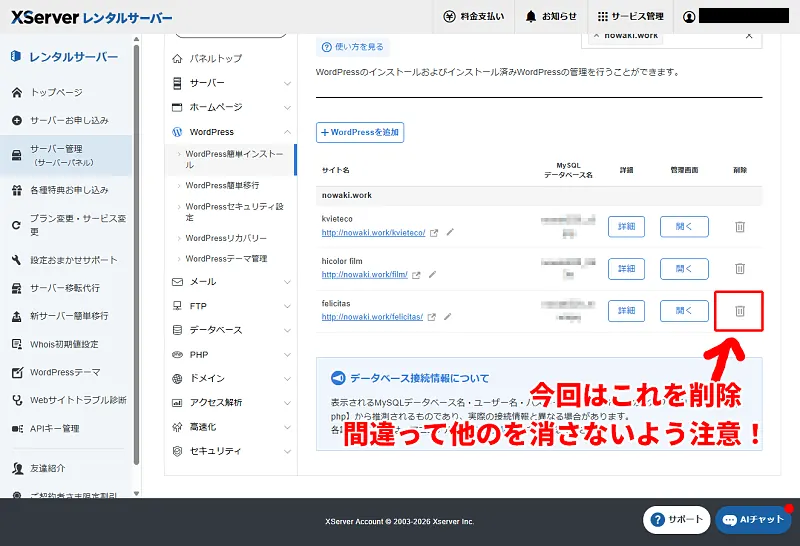800x546 pixels.
Task: Open 料金支払い payment page
Action: tap(473, 16)
